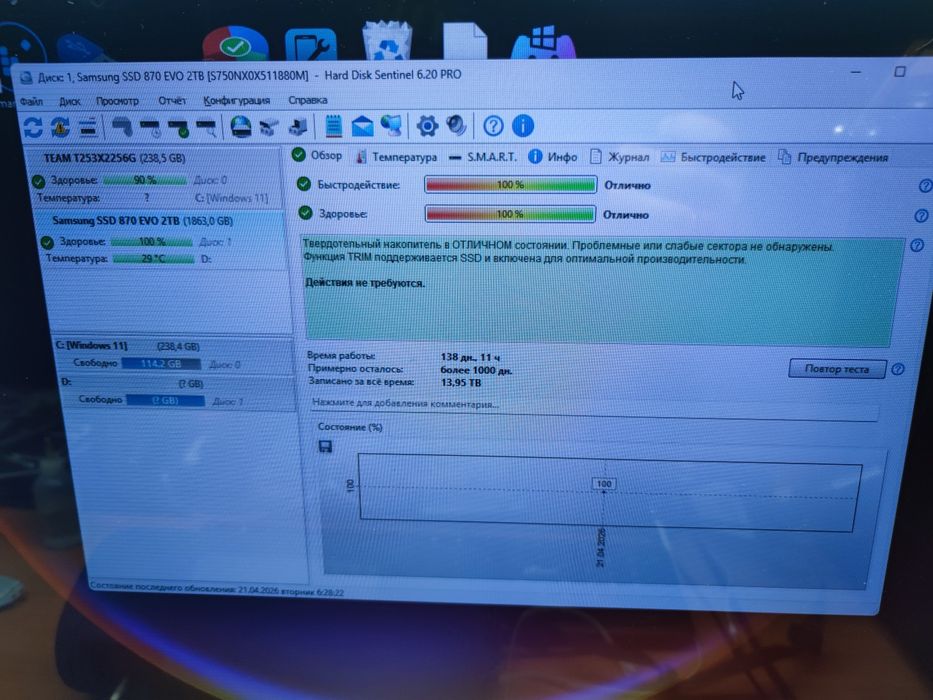Switch to the Инфо tab
This screenshot has height=700, width=933.
coord(553,157)
